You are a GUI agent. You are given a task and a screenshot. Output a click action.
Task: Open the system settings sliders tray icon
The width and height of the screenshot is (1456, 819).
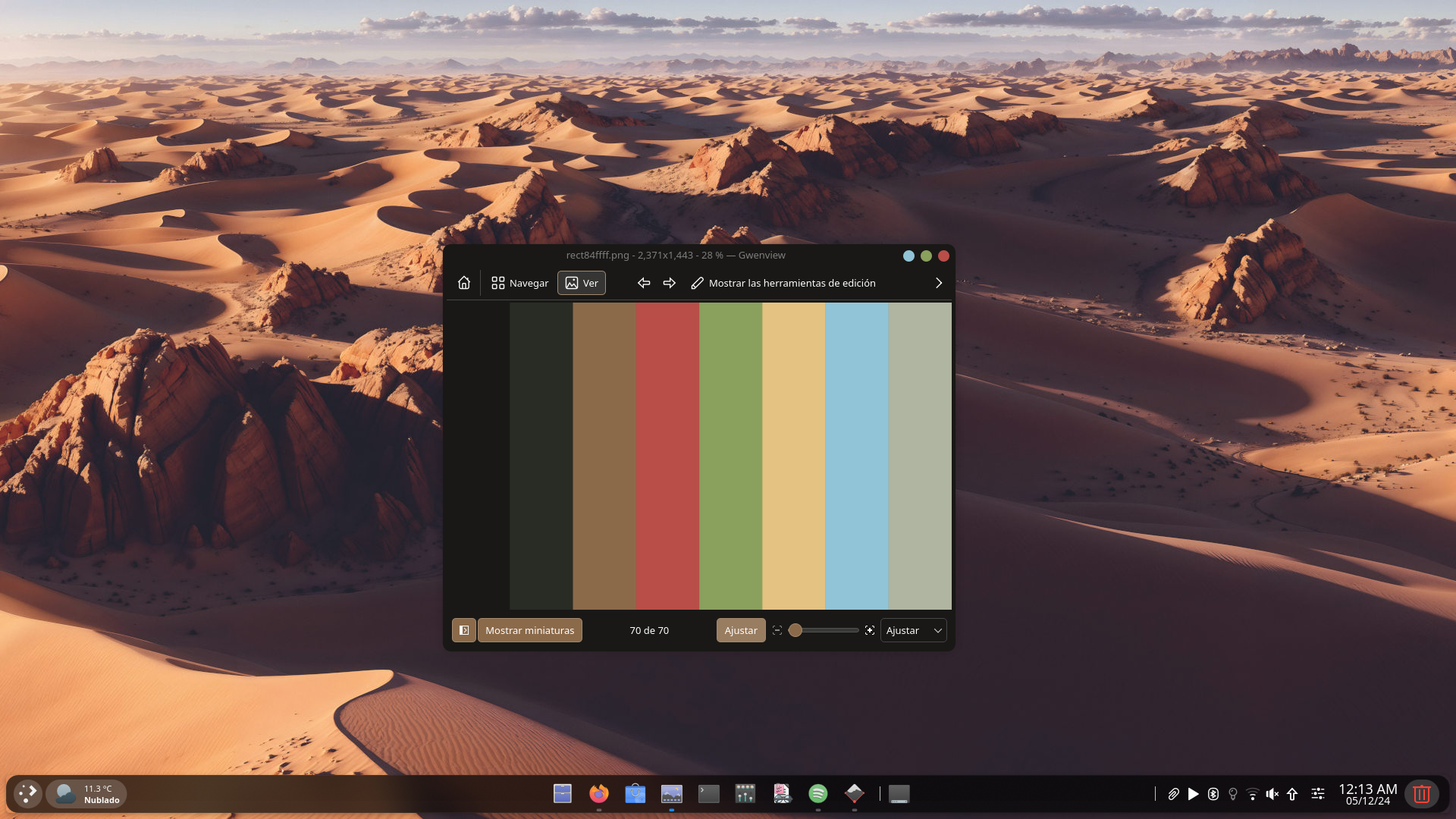1318,794
